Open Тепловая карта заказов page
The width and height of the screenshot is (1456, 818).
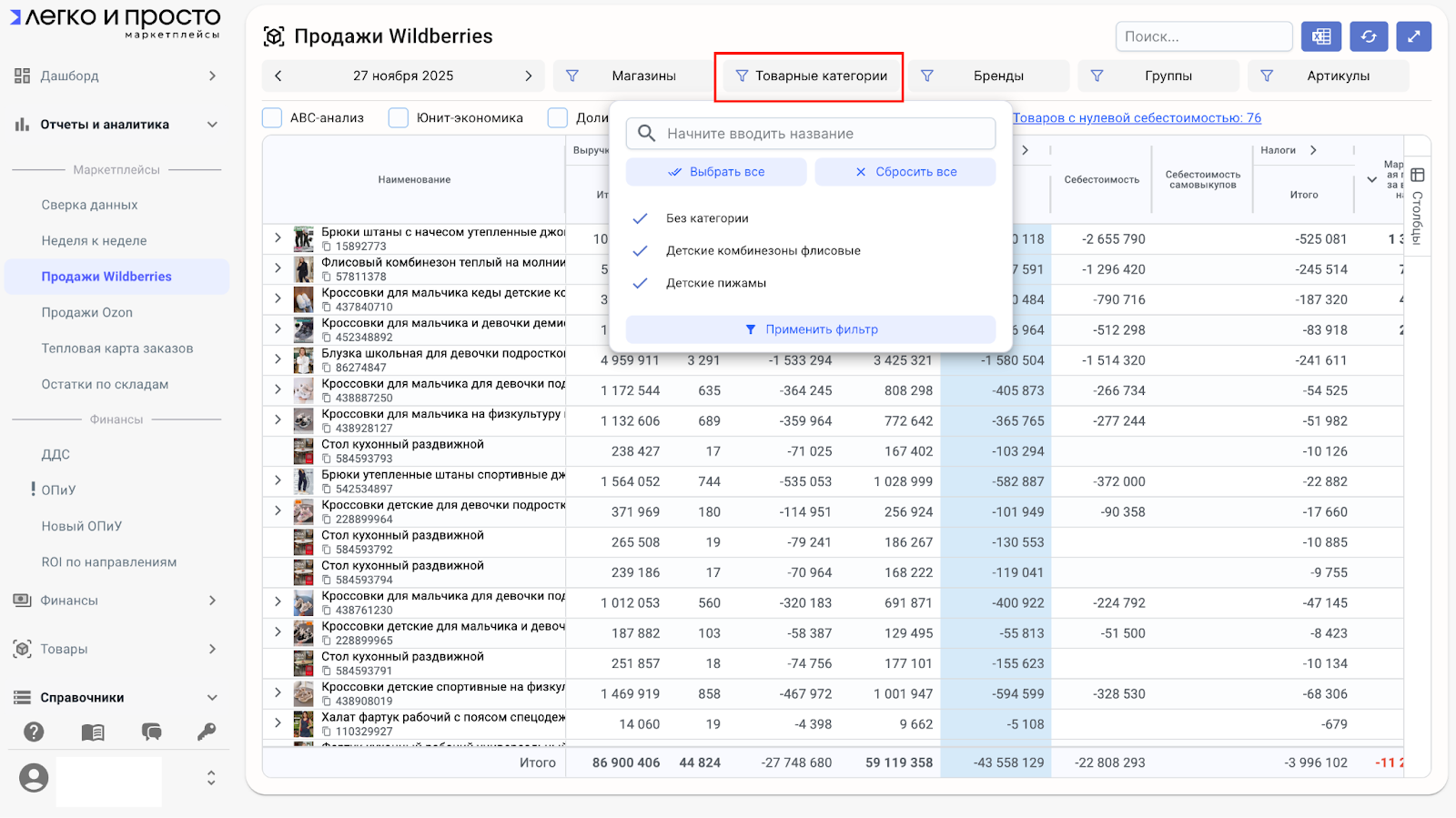(117, 348)
